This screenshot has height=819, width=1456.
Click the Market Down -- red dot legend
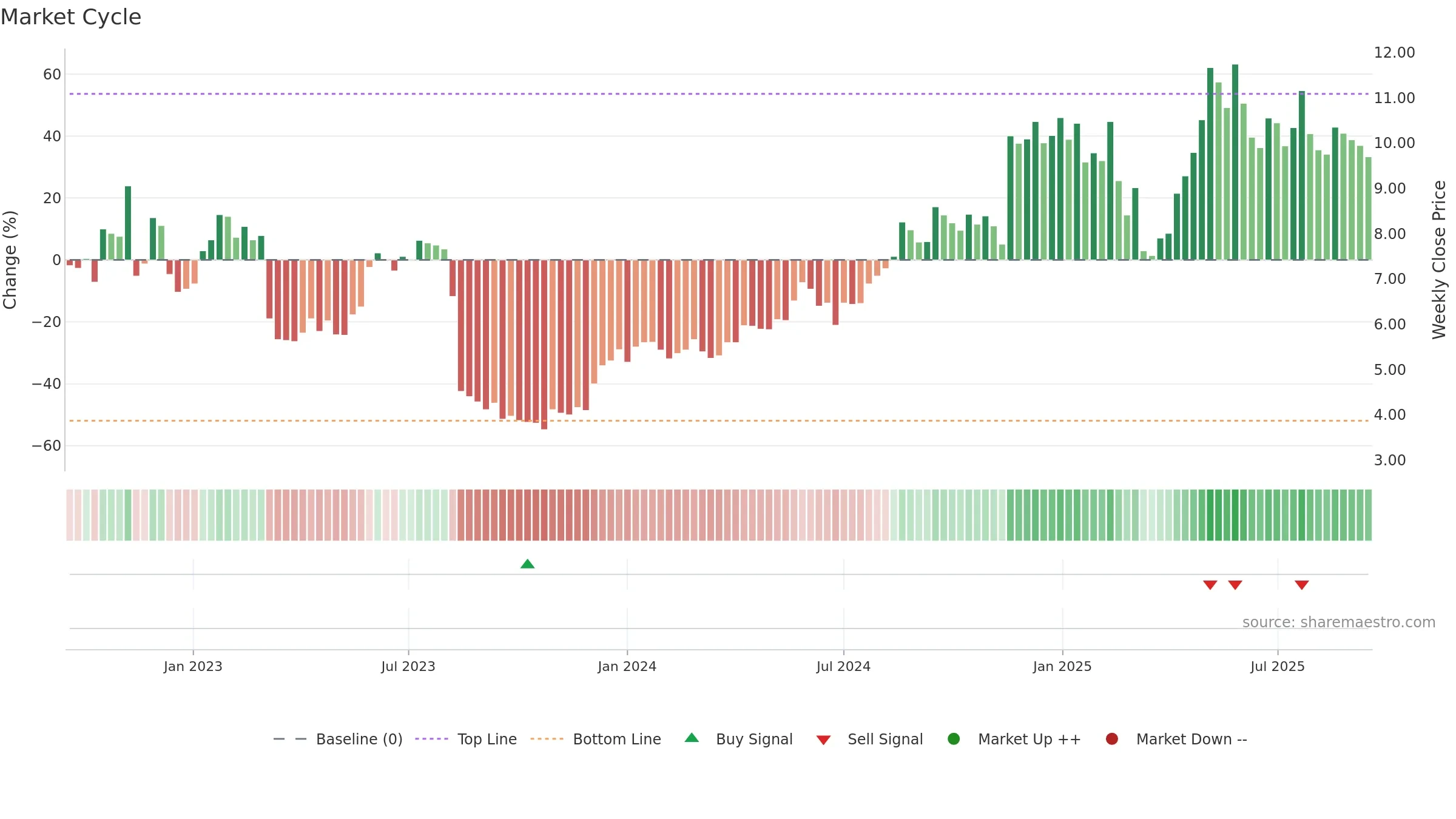tap(1112, 739)
